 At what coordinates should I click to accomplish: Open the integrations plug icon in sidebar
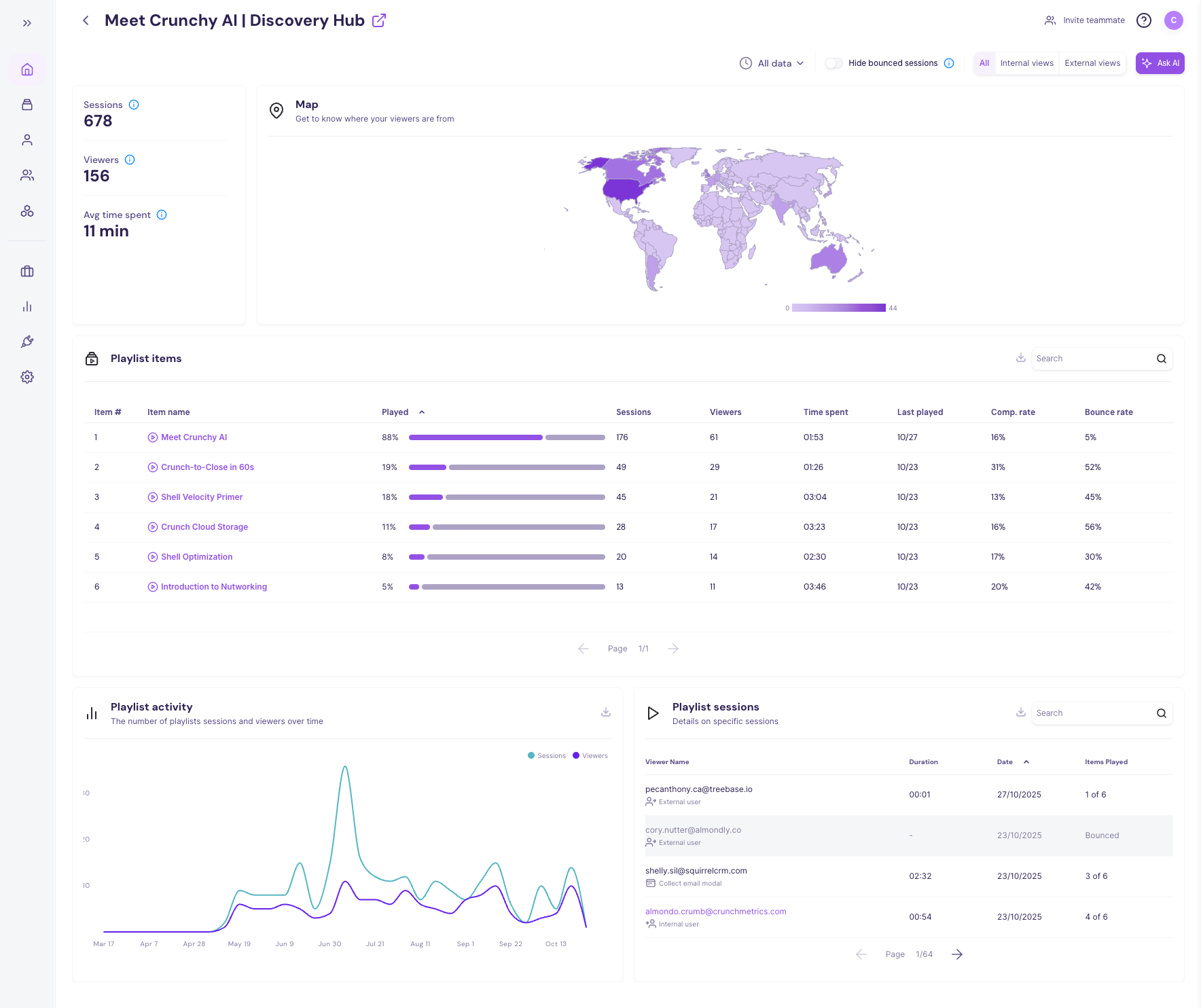(x=27, y=342)
